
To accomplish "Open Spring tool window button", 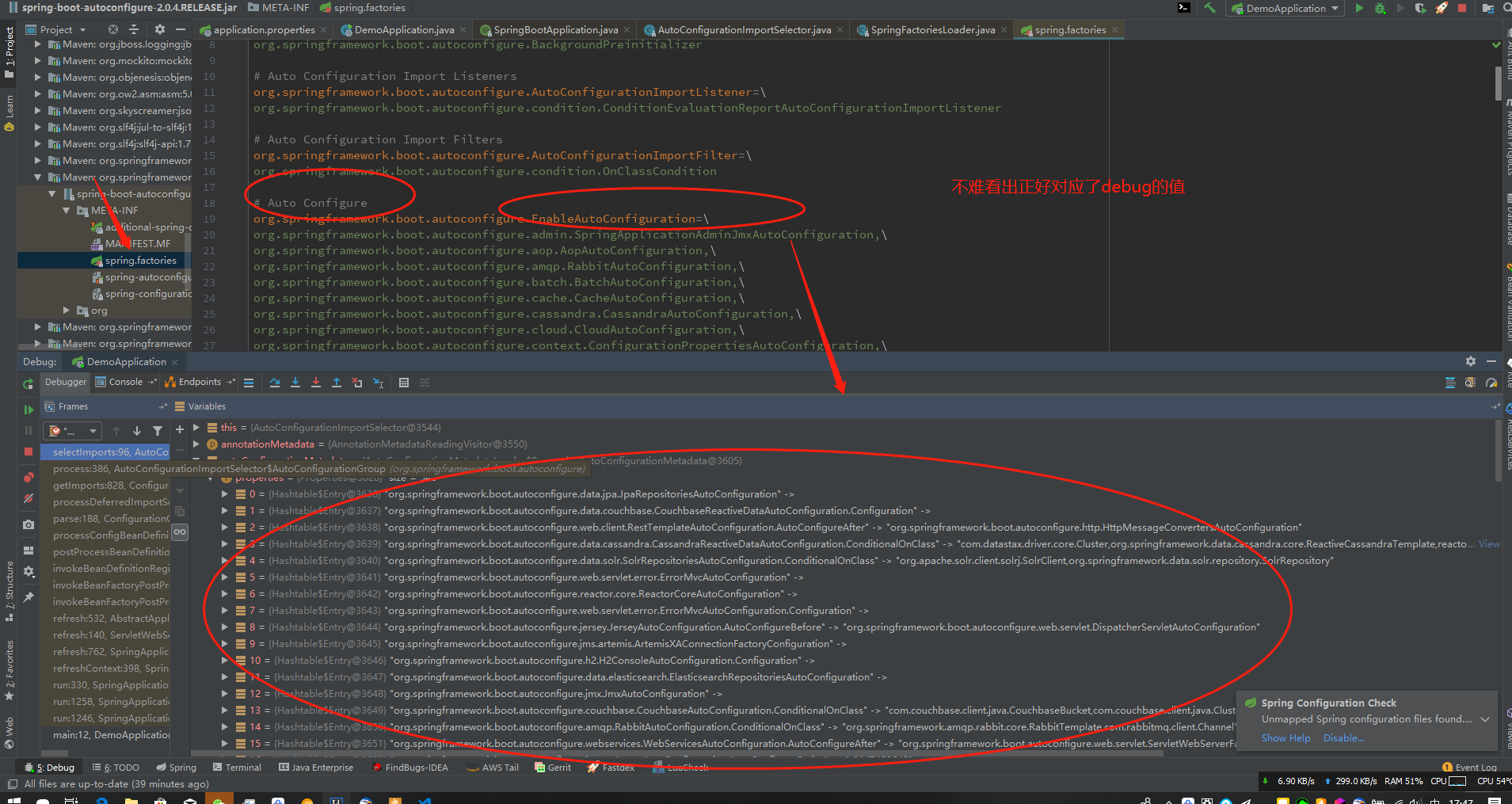I will coord(176,768).
